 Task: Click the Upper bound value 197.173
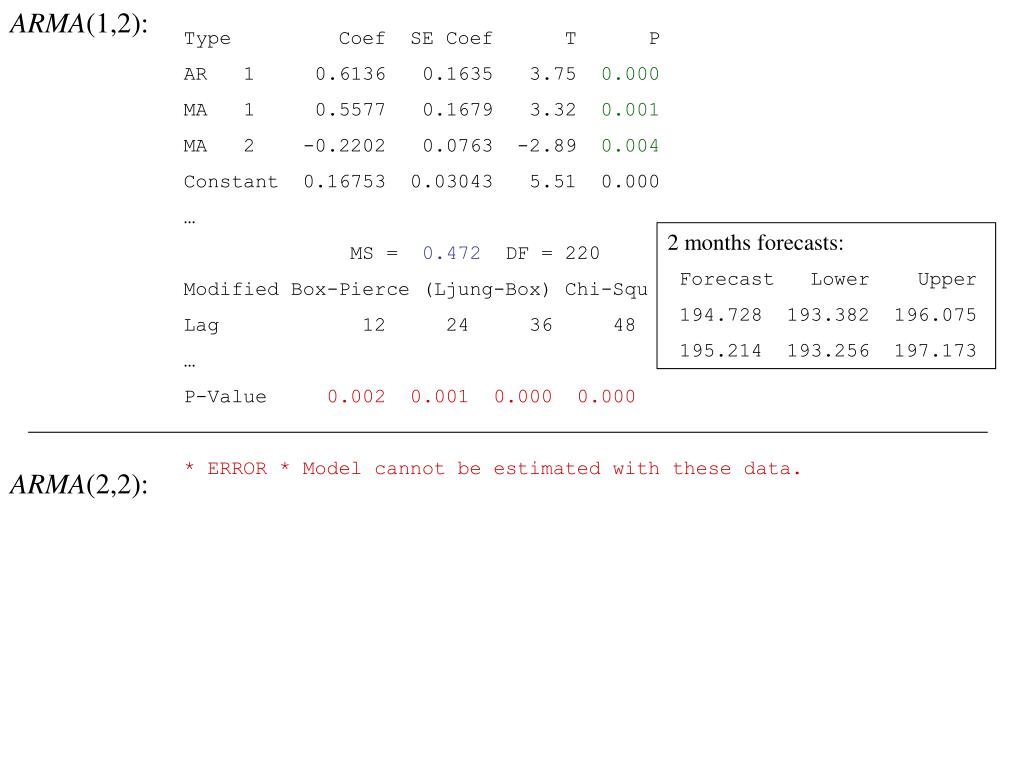click(935, 351)
